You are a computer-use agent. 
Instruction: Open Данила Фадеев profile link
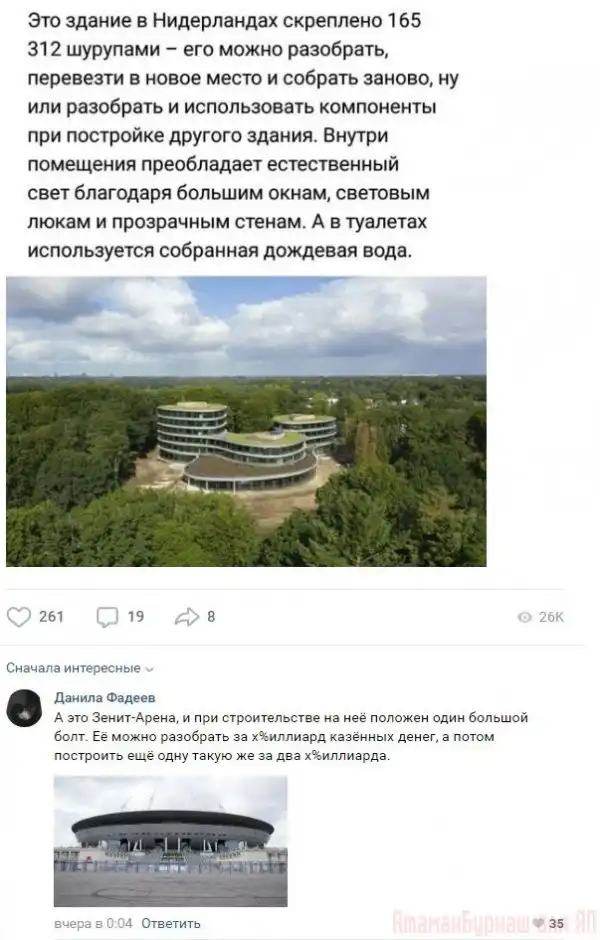pos(105,697)
